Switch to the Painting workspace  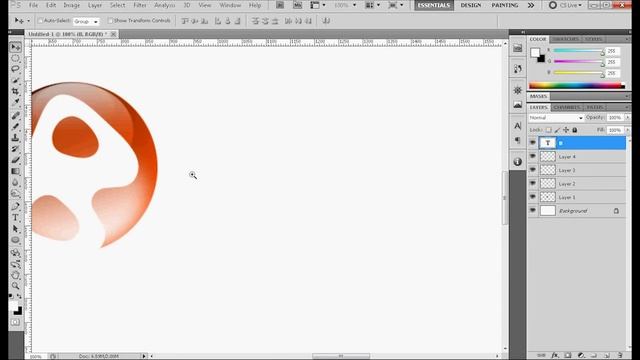[504, 5]
